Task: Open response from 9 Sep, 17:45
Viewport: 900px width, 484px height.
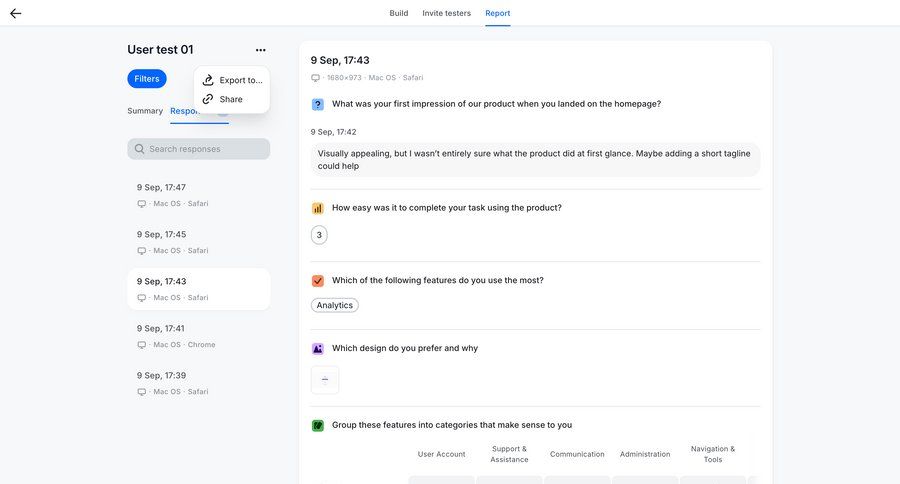Action: pyautogui.click(x=198, y=242)
